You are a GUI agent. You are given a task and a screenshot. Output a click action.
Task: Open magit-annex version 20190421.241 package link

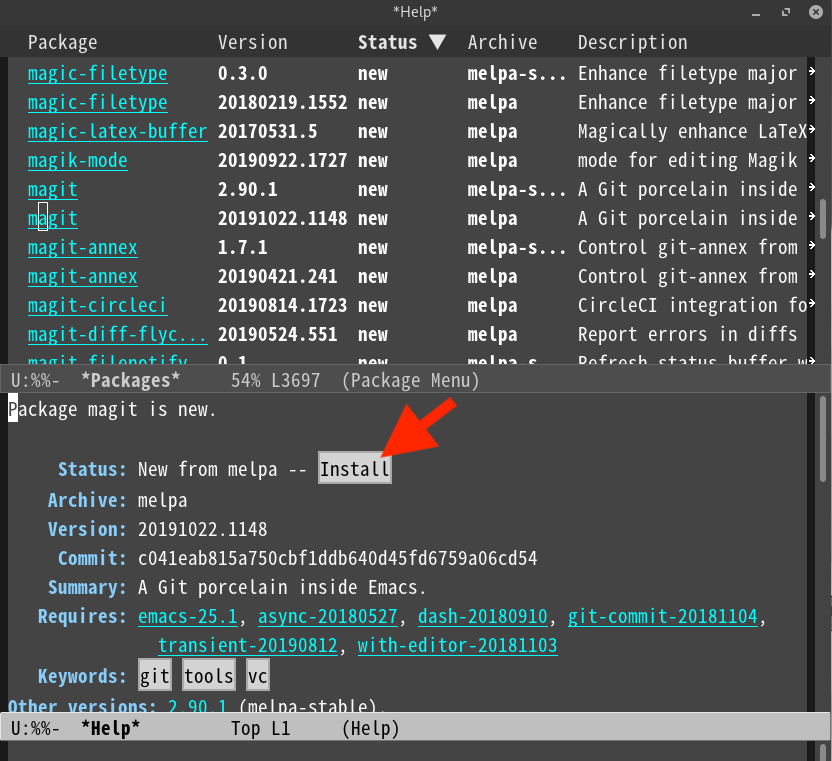[83, 276]
